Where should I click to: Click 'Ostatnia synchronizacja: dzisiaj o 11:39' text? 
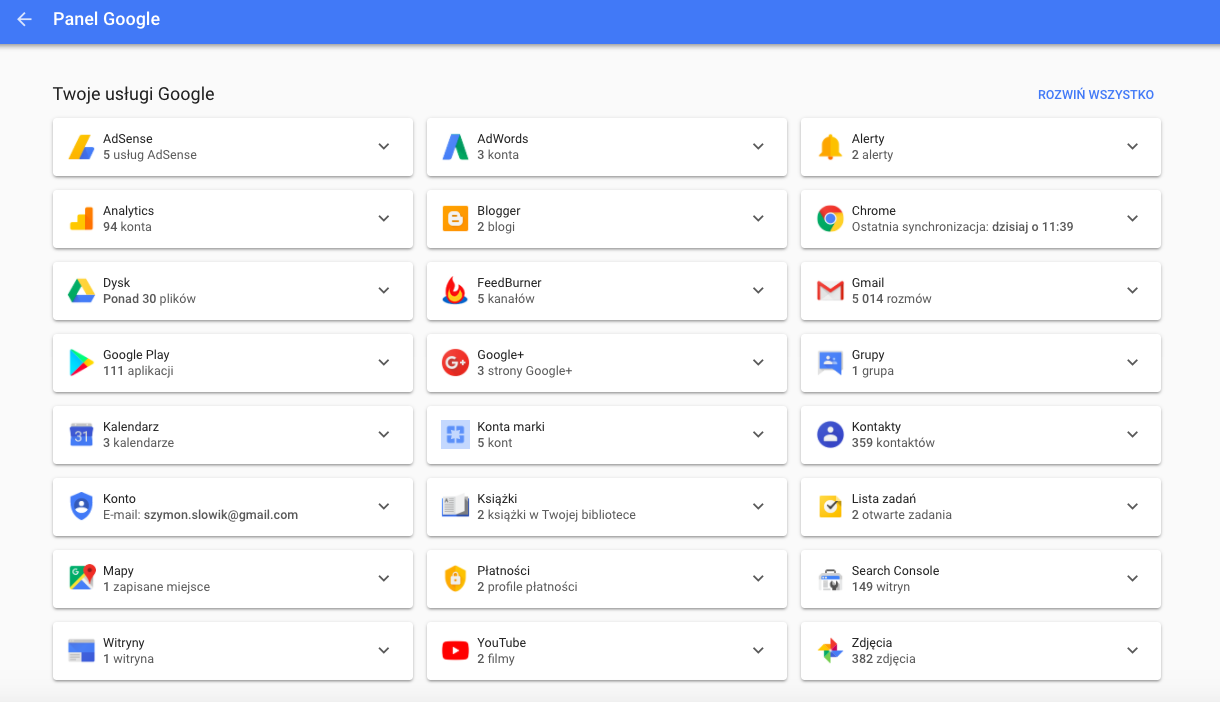pos(962,227)
